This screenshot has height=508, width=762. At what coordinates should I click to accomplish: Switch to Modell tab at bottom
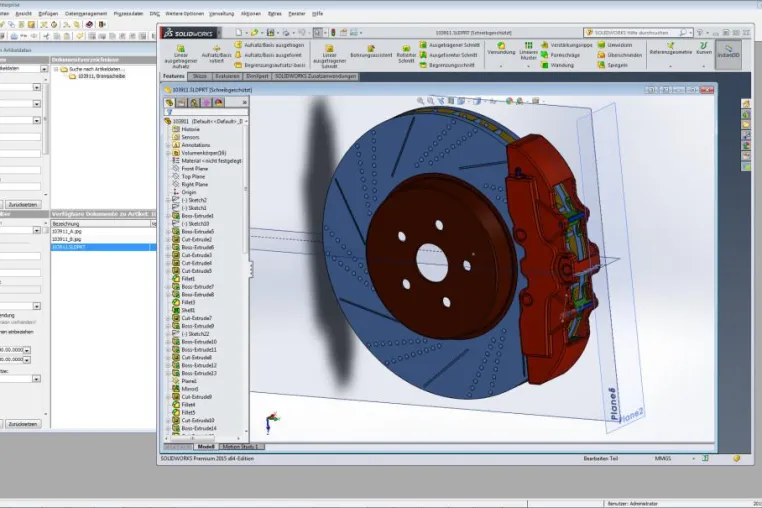coord(206,446)
